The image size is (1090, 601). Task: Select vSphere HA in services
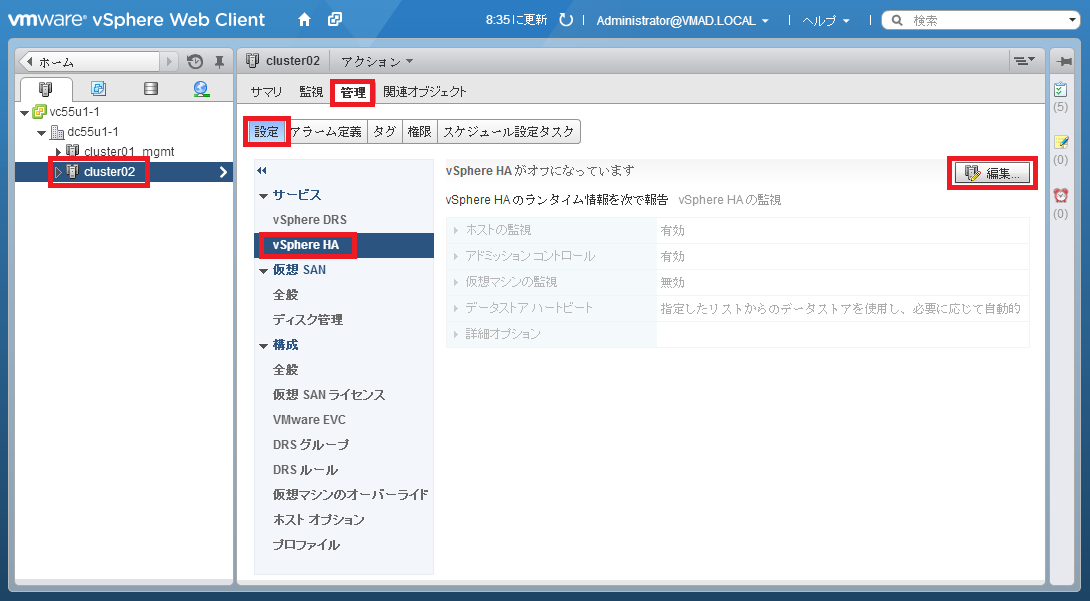344,245
